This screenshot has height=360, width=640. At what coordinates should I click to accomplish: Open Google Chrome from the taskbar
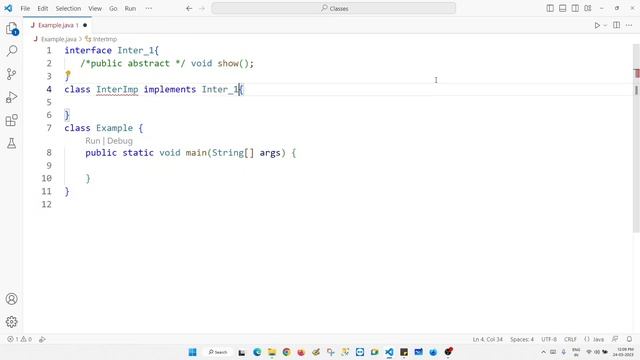coord(286,352)
